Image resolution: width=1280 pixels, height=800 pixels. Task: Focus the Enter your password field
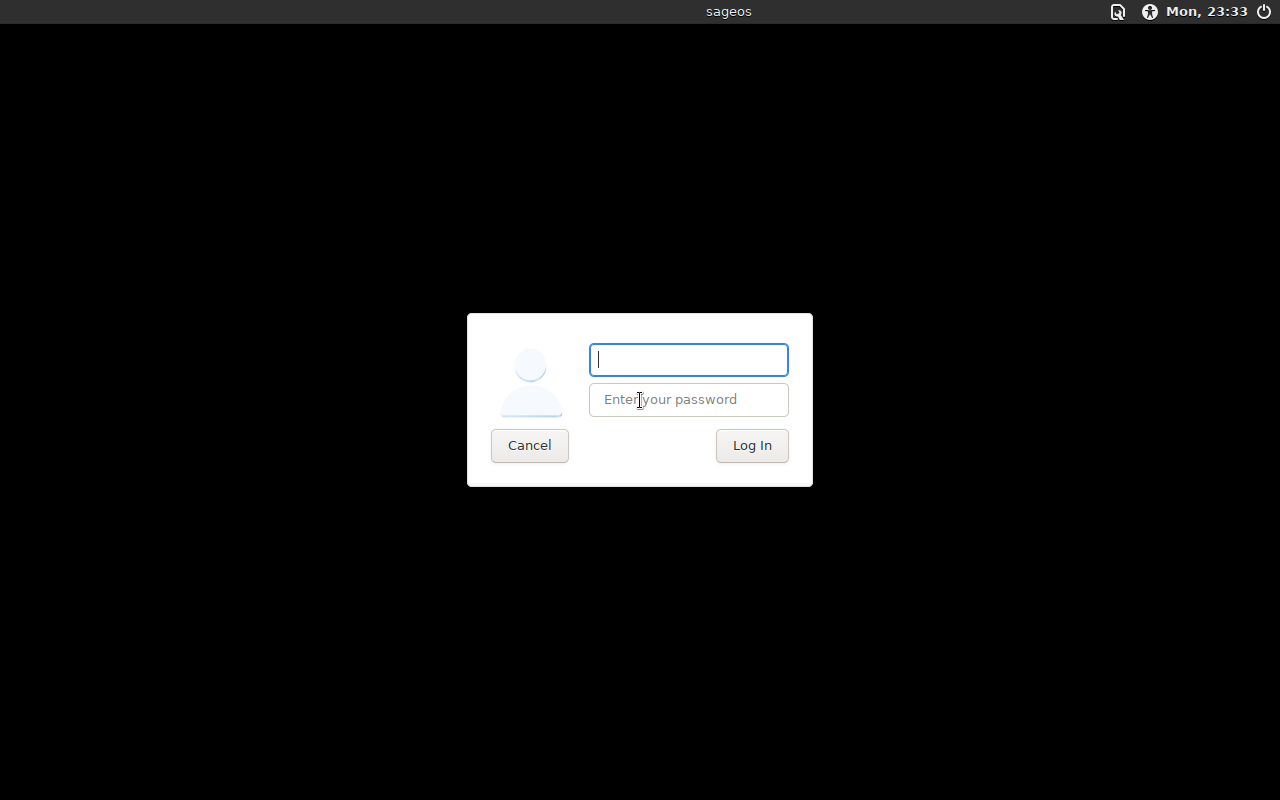coord(689,400)
